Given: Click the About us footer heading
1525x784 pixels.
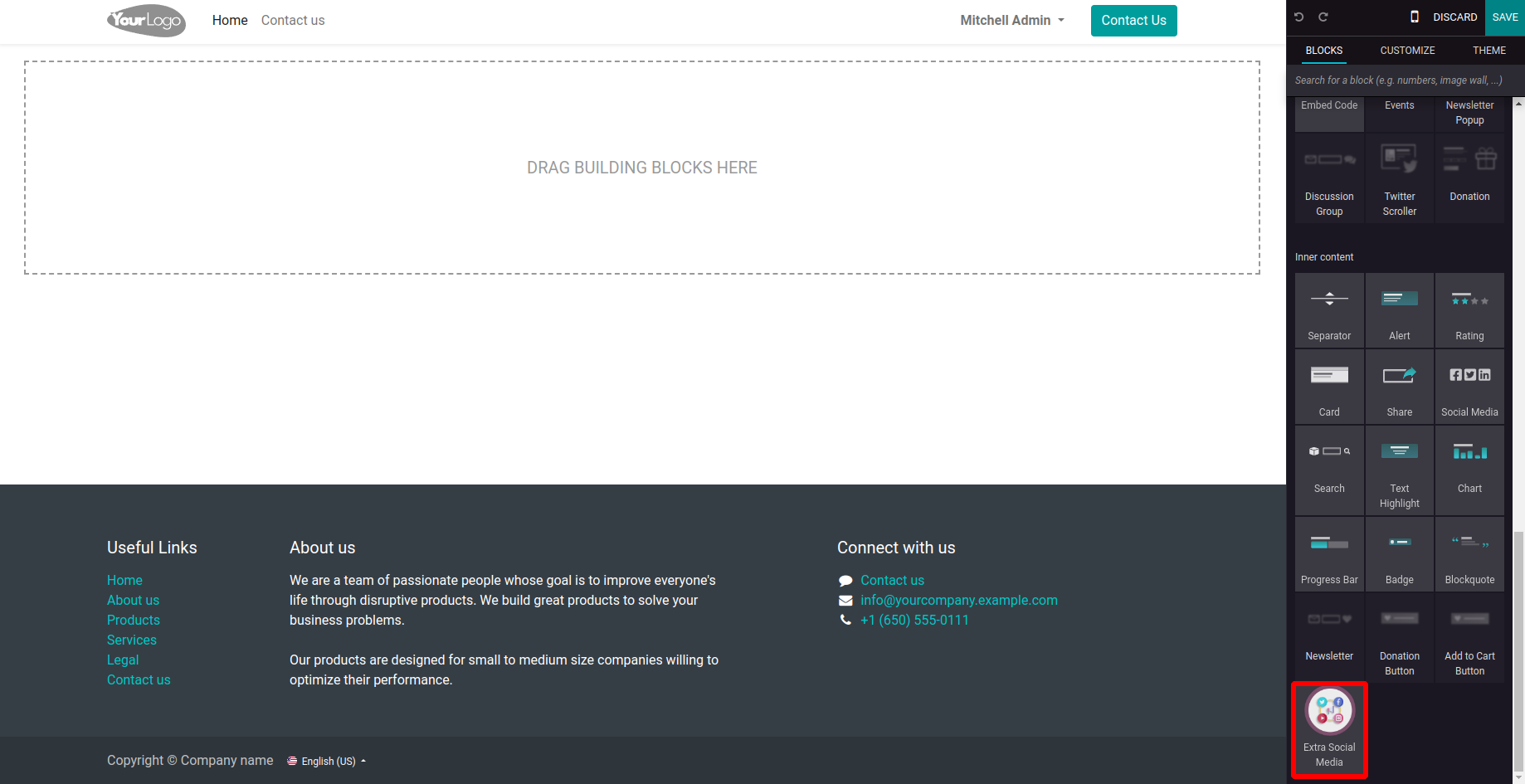Looking at the screenshot, I should (322, 548).
